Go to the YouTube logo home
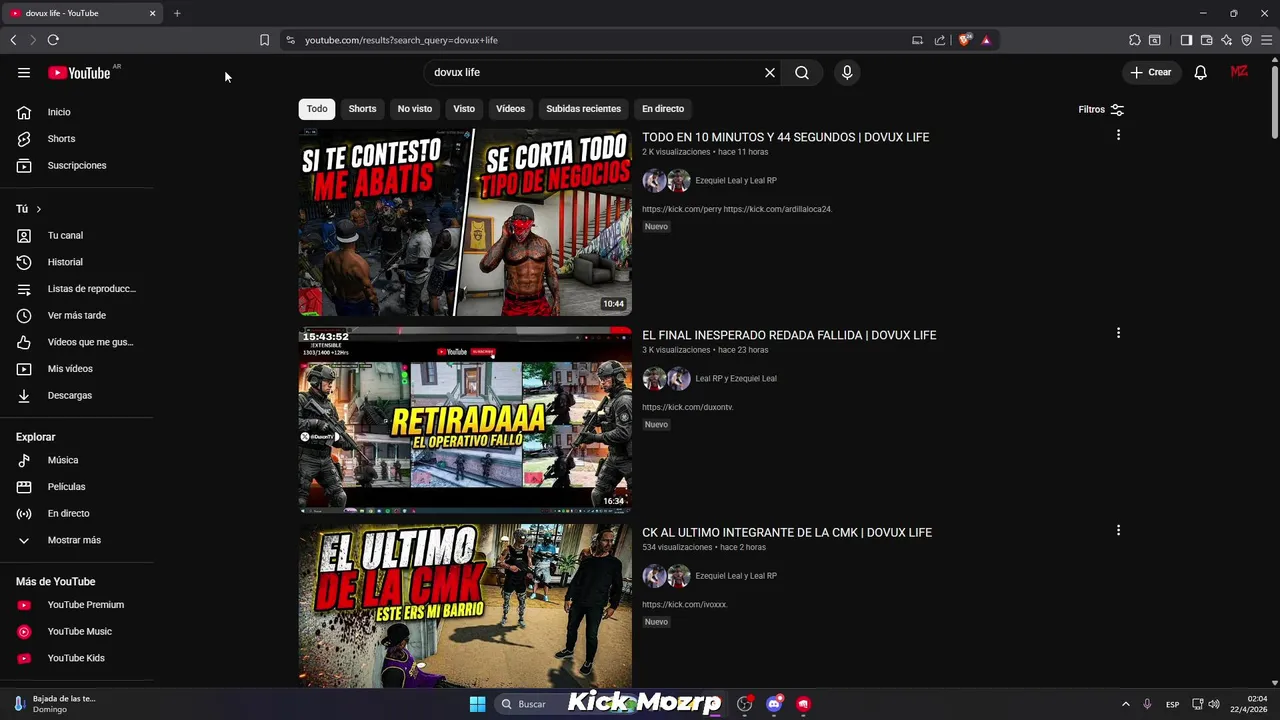1280x720 pixels. click(79, 73)
